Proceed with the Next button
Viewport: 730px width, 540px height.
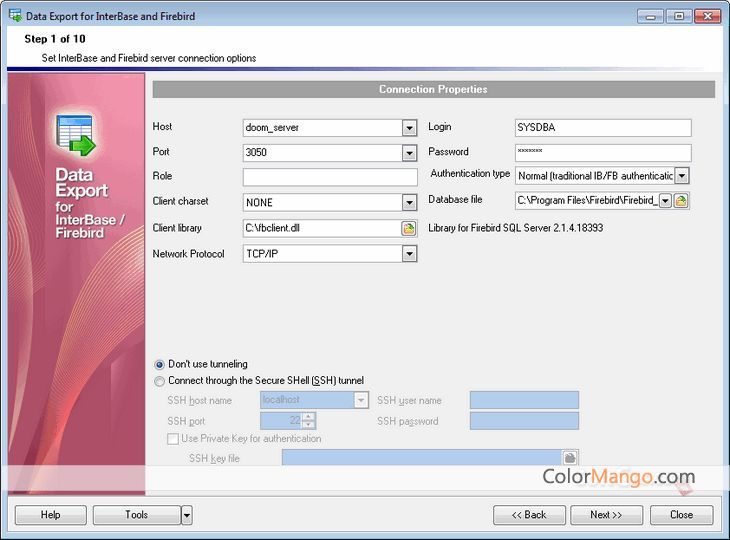tap(606, 515)
